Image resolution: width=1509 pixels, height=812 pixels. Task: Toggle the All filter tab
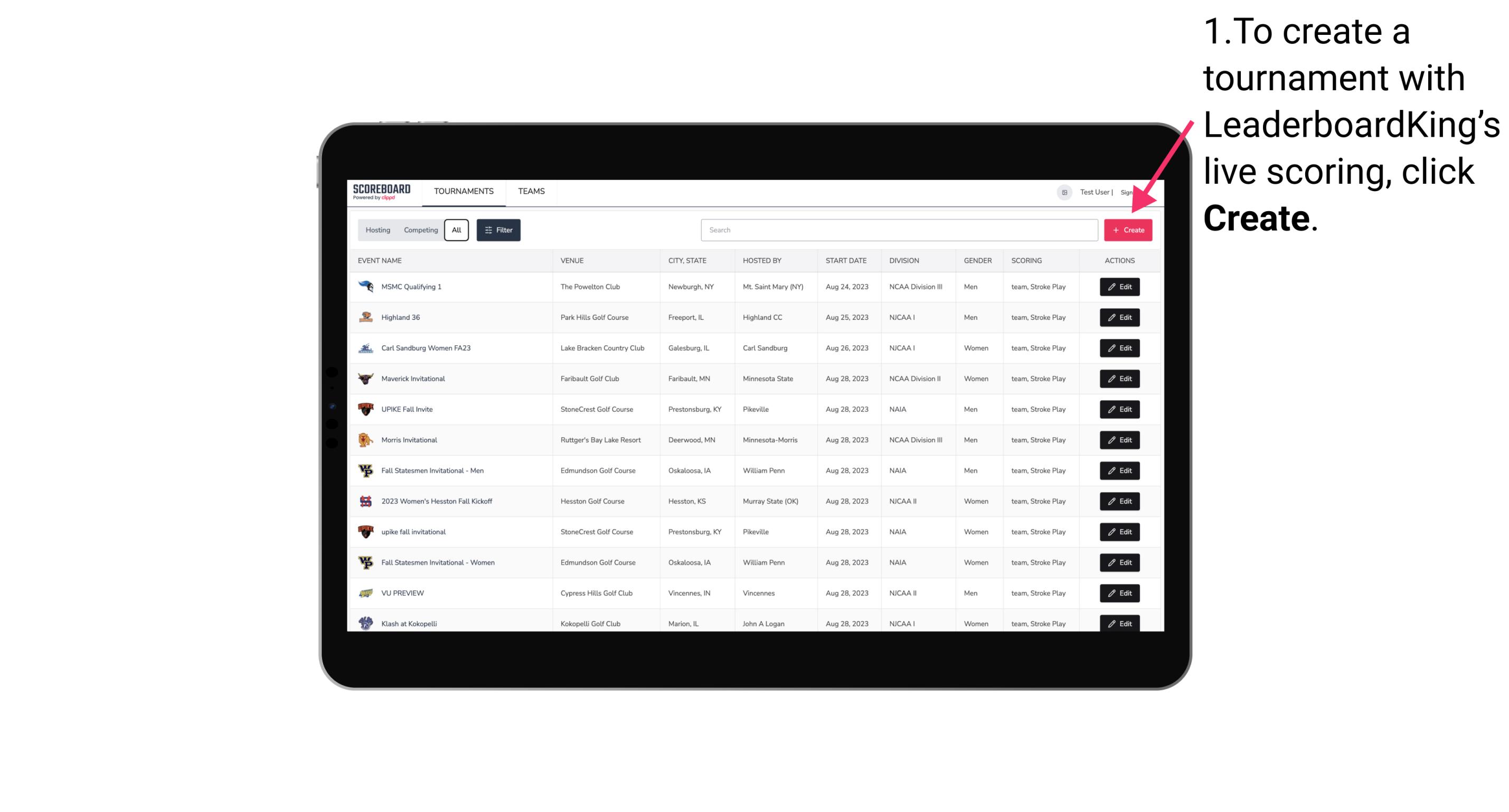coord(456,230)
